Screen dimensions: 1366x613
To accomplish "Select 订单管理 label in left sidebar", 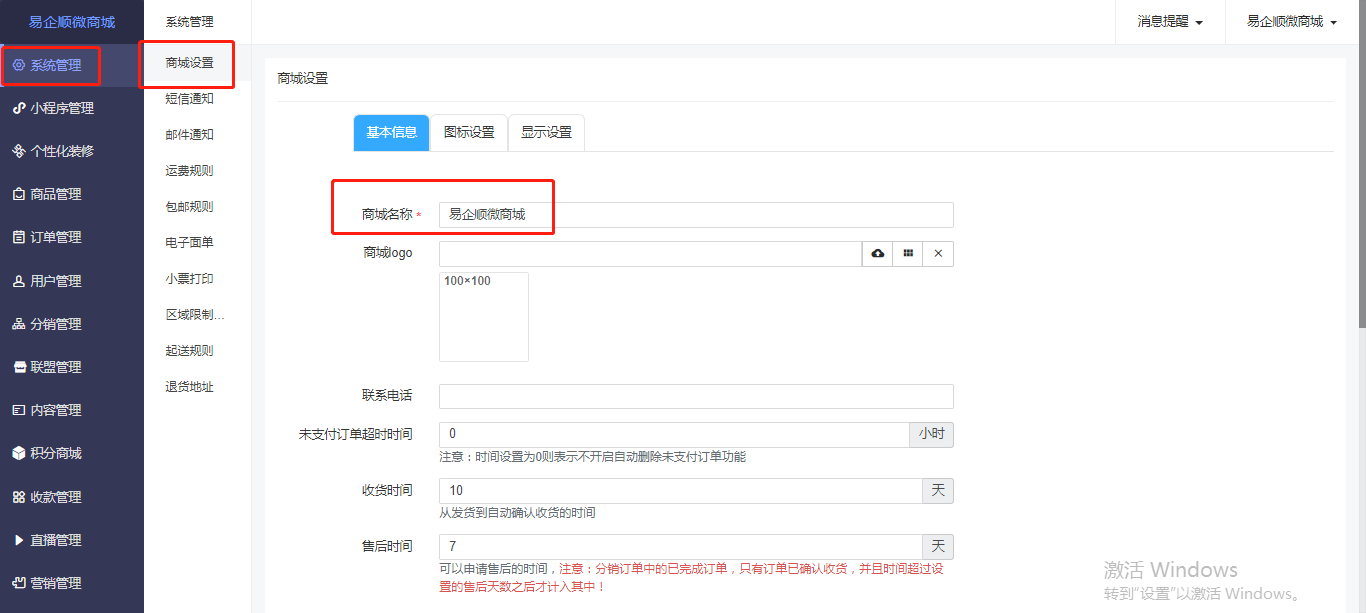I will coord(56,237).
